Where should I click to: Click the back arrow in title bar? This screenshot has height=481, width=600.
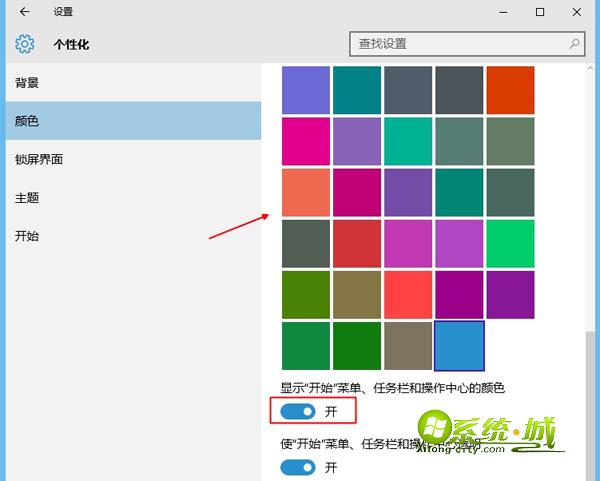(24, 12)
